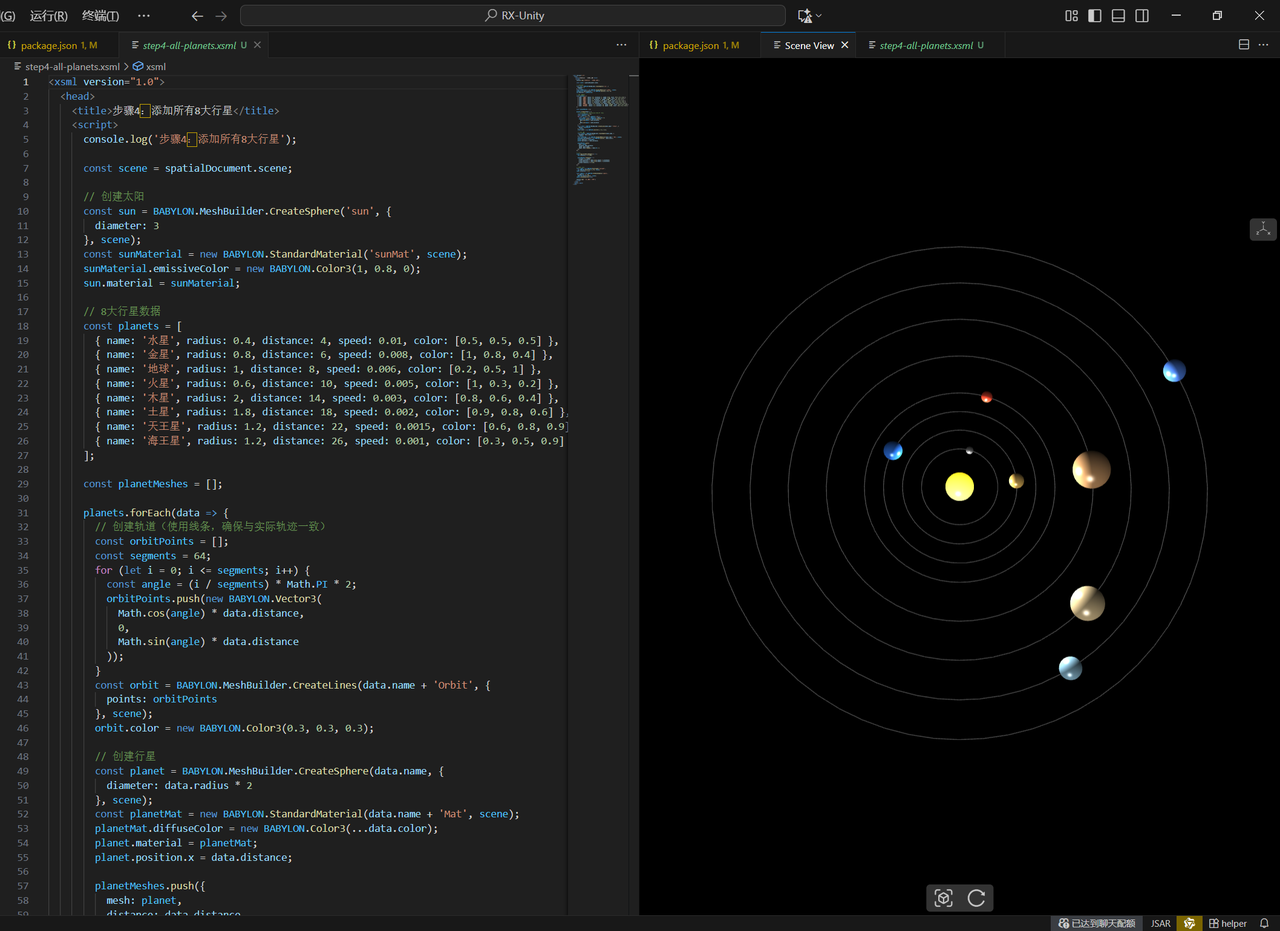Close the Scene View tab
The height and width of the screenshot is (931, 1280).
845,45
